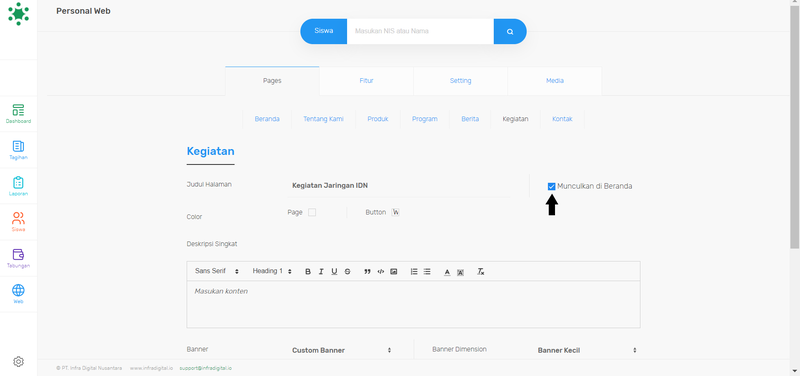Open the Produk page sub-tab
Viewport: 800px width, 376px height.
pyautogui.click(x=378, y=119)
